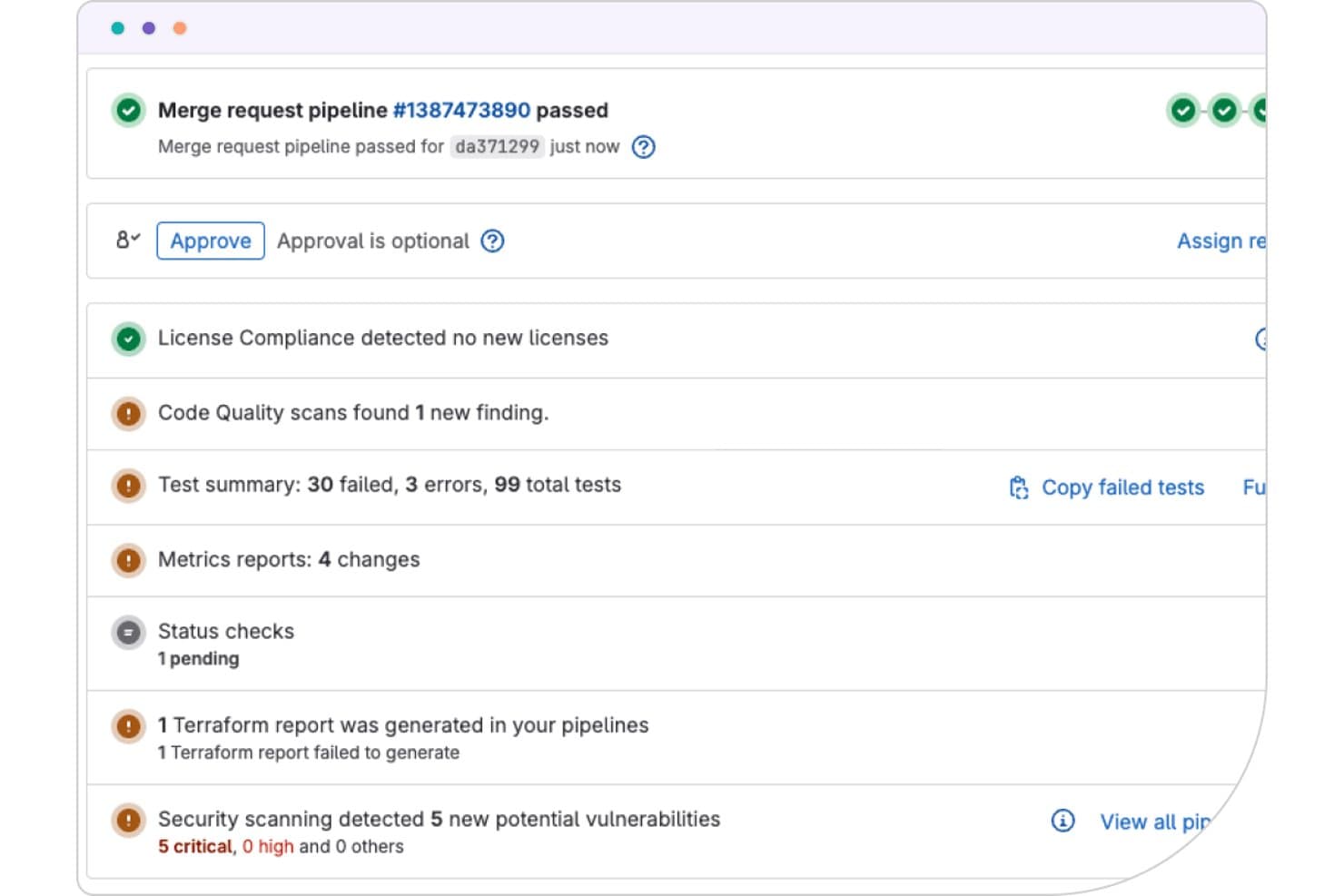Click '1 Terraform report was generated in your pipelines'
The height and width of the screenshot is (896, 1344).
(x=403, y=724)
